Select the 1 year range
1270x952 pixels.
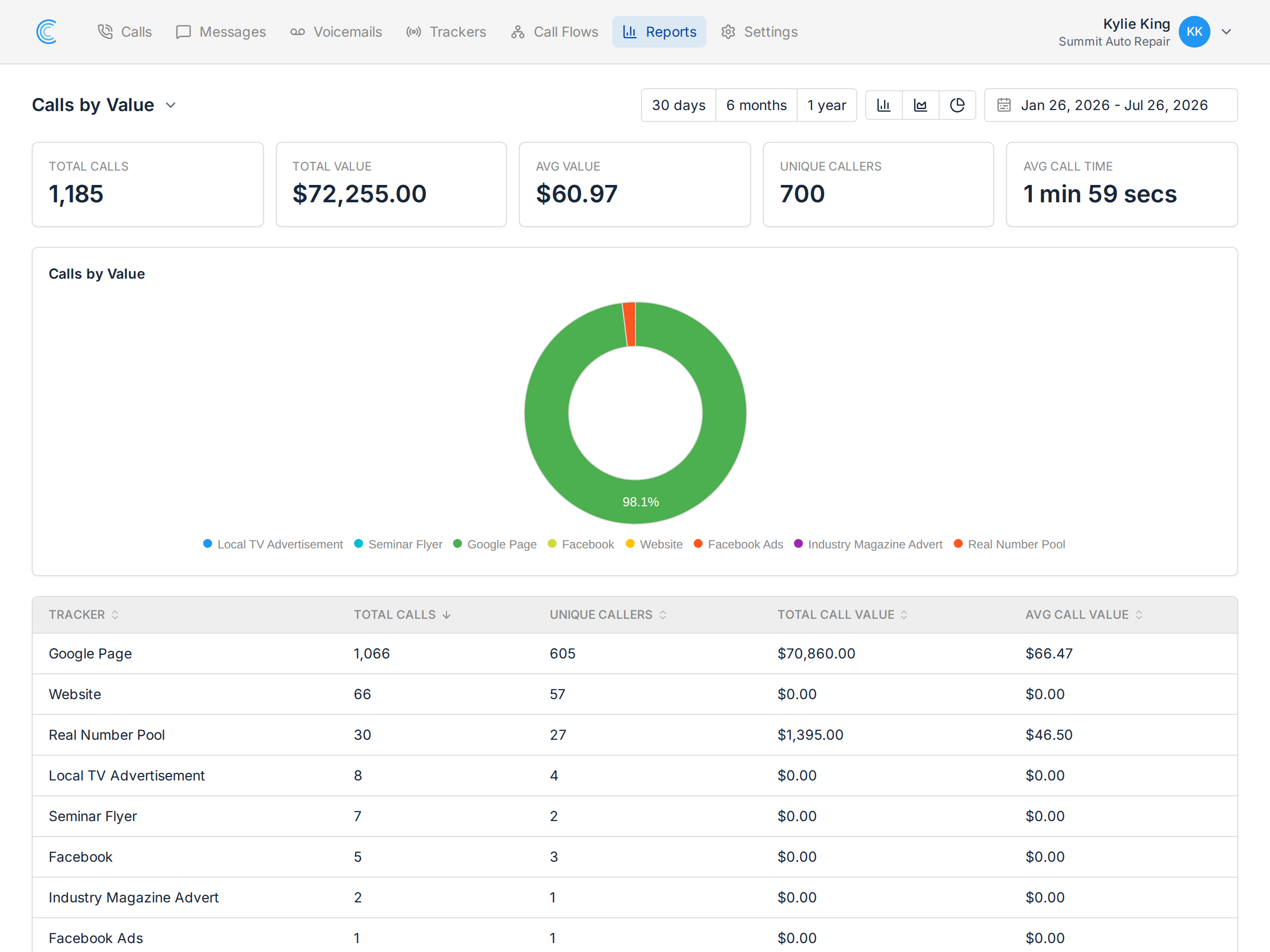point(826,105)
